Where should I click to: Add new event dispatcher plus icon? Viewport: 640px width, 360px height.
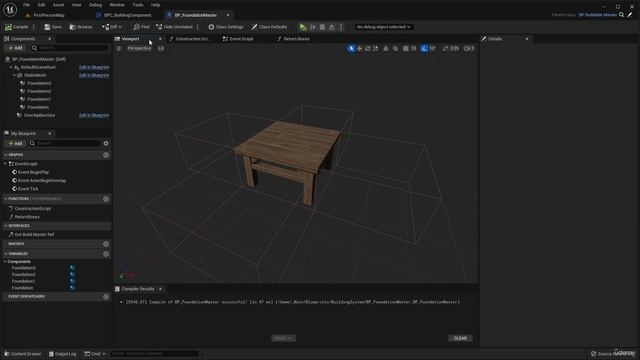click(106, 297)
